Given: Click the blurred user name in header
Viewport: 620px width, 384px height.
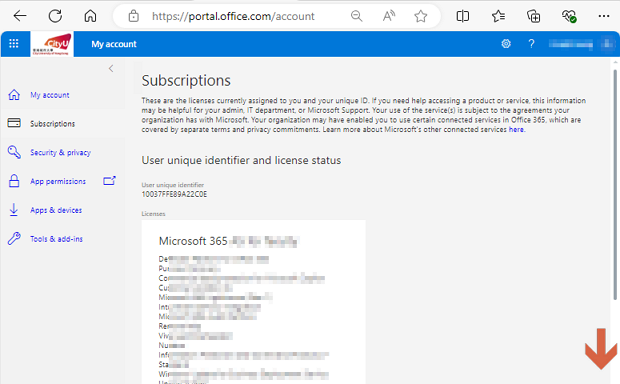Looking at the screenshot, I should tap(571, 44).
